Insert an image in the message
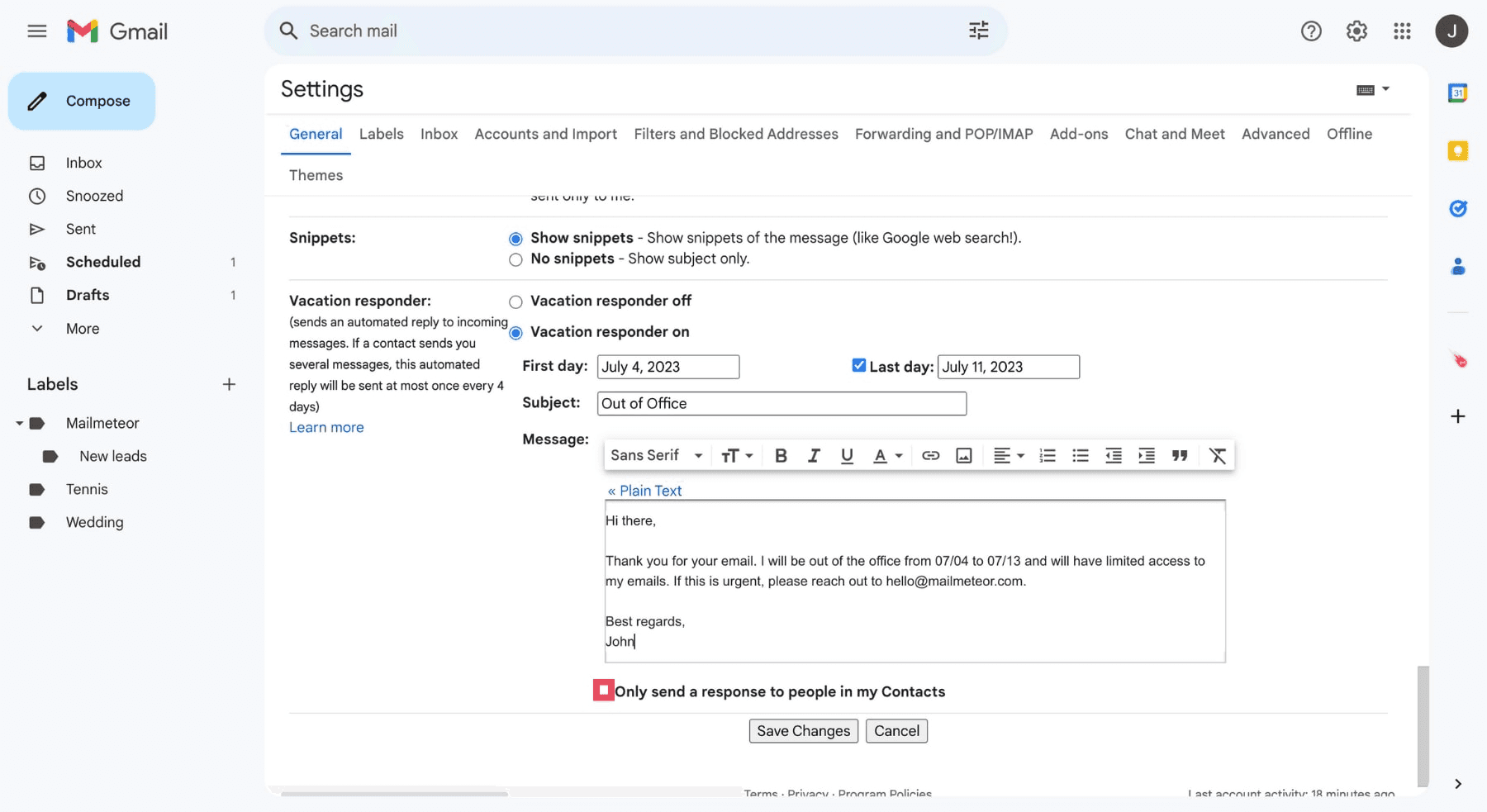 [963, 455]
